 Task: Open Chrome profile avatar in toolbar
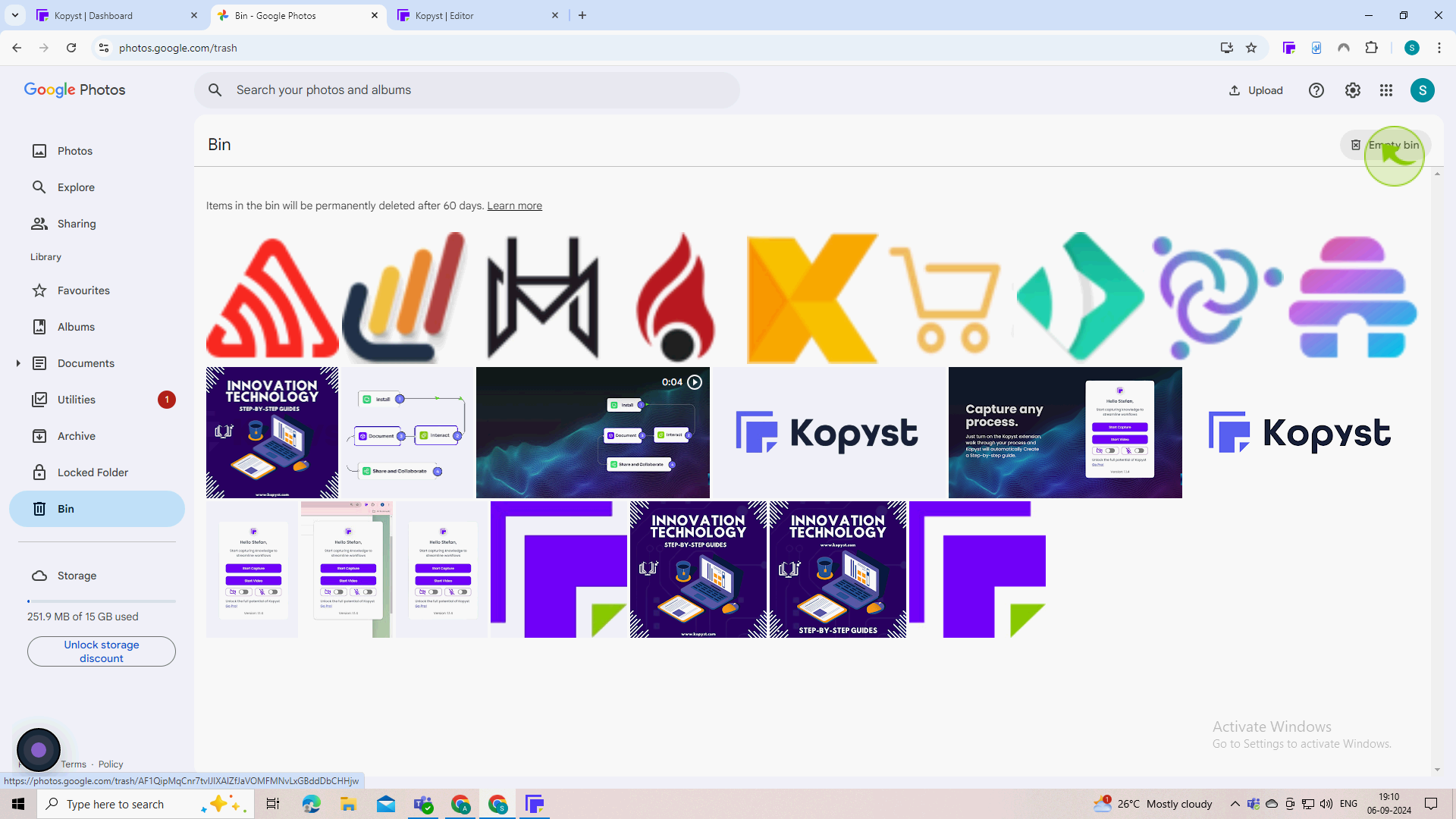point(1412,48)
